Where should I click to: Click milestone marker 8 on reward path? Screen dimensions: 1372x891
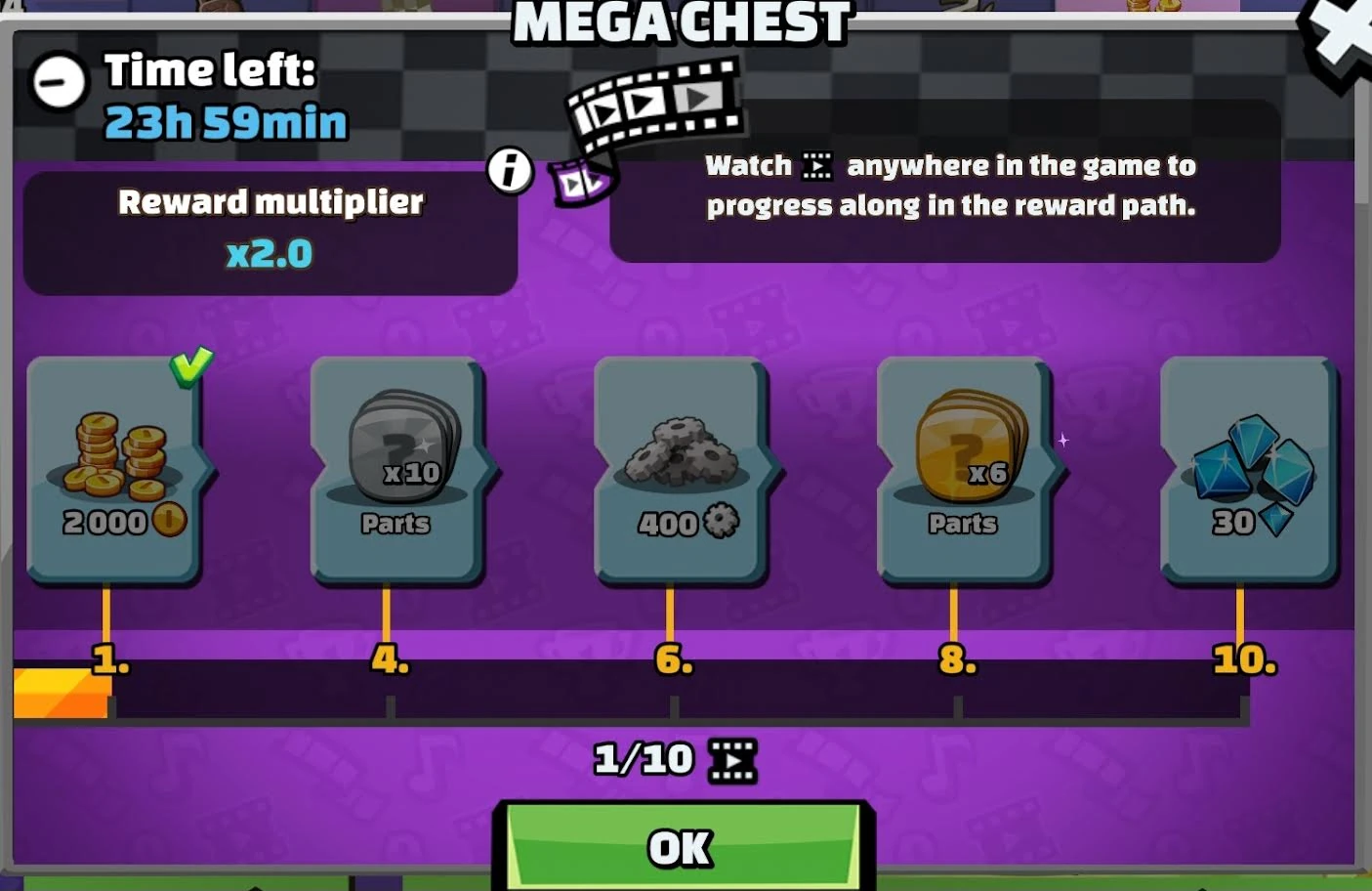[x=957, y=659]
